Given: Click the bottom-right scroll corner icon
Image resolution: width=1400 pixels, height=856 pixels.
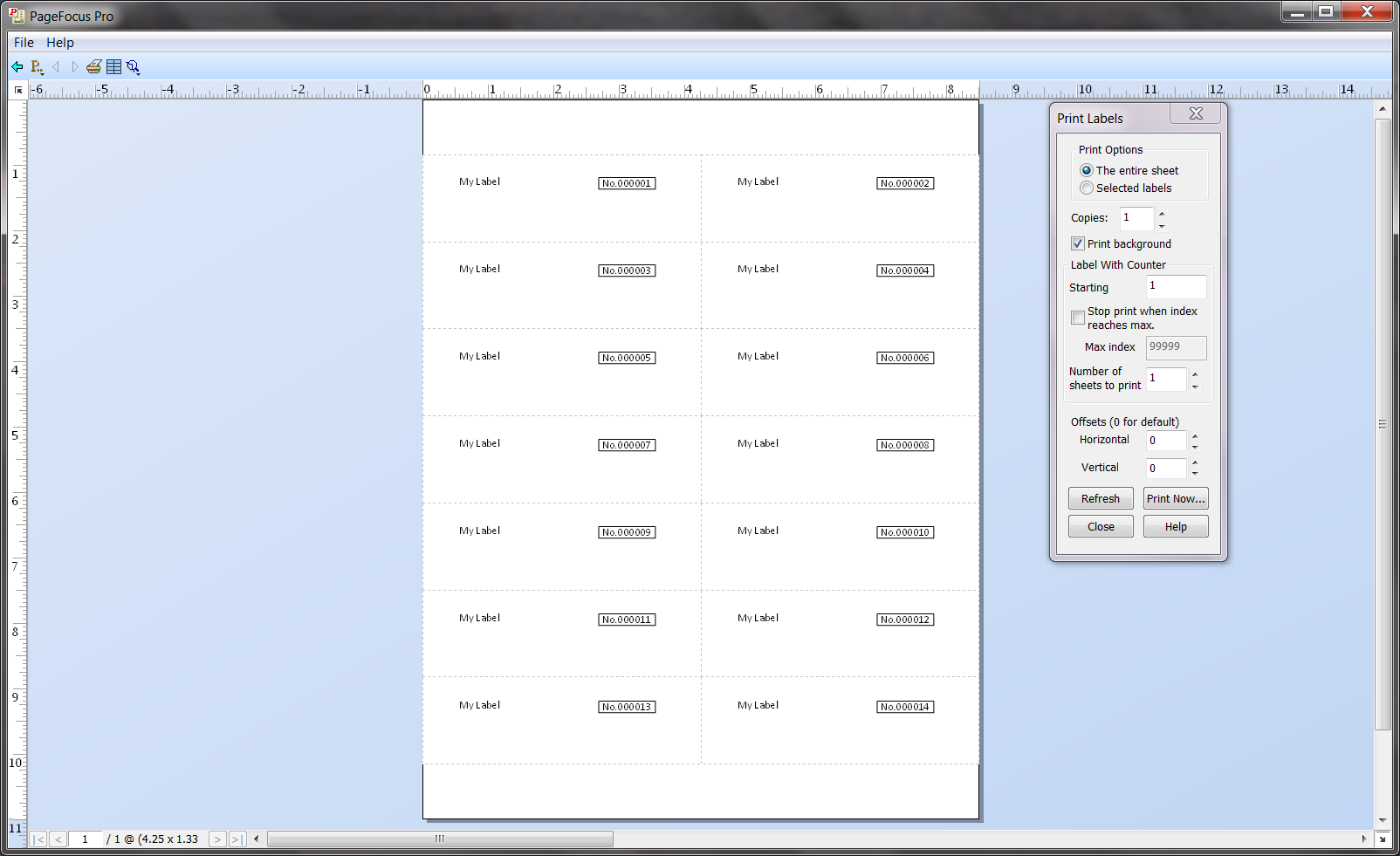Looking at the screenshot, I should tap(1383, 839).
